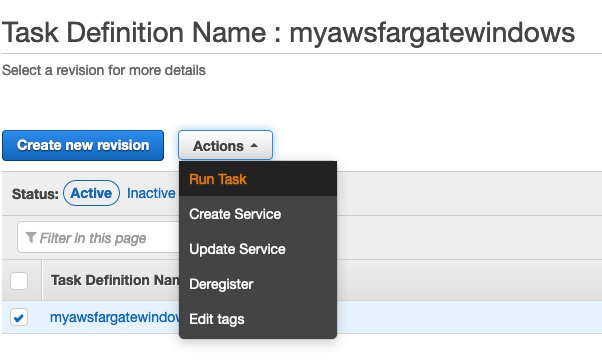Viewport: 602px width, 363px height.
Task: Click the Status label text
Action: [35, 194]
